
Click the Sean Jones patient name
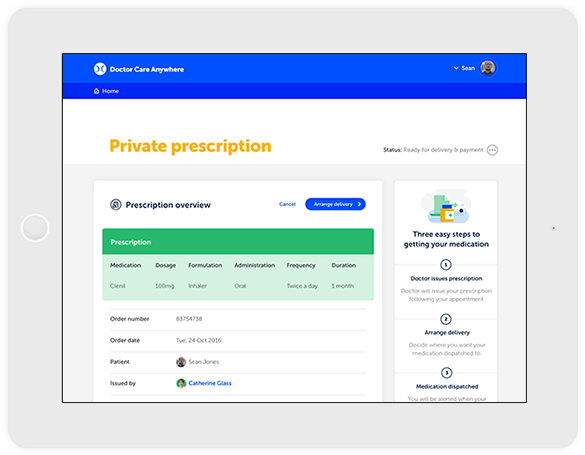pyautogui.click(x=204, y=362)
